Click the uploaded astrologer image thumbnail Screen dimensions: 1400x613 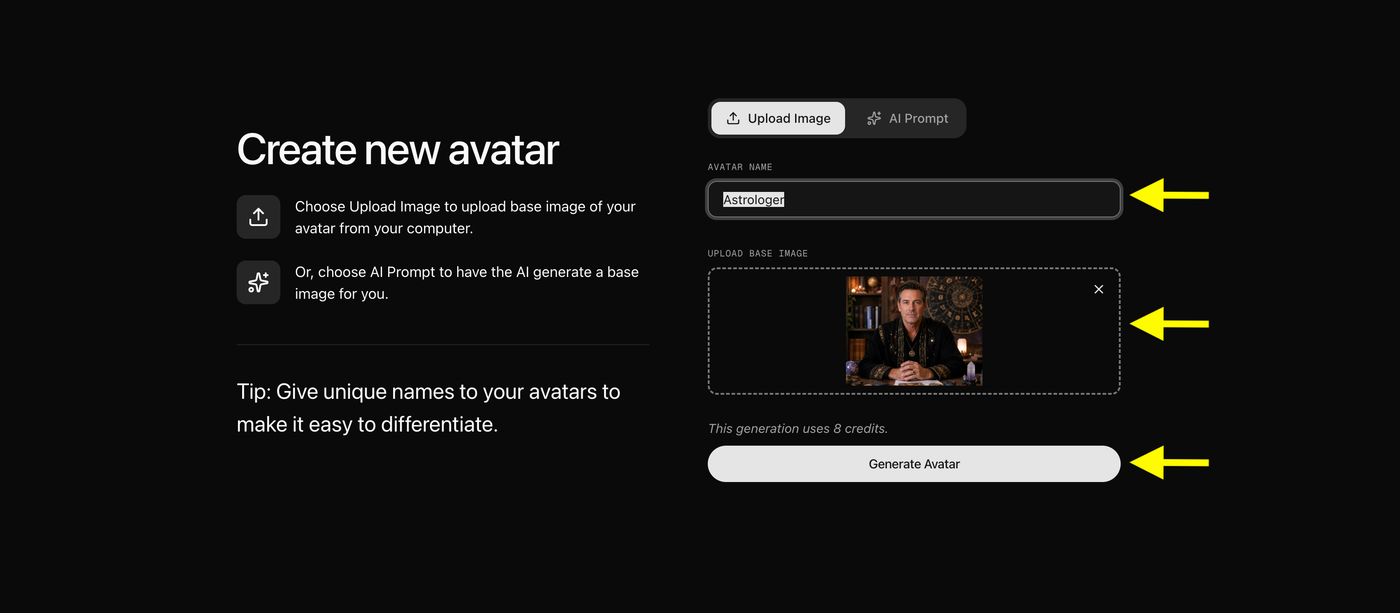pyautogui.click(x=914, y=331)
